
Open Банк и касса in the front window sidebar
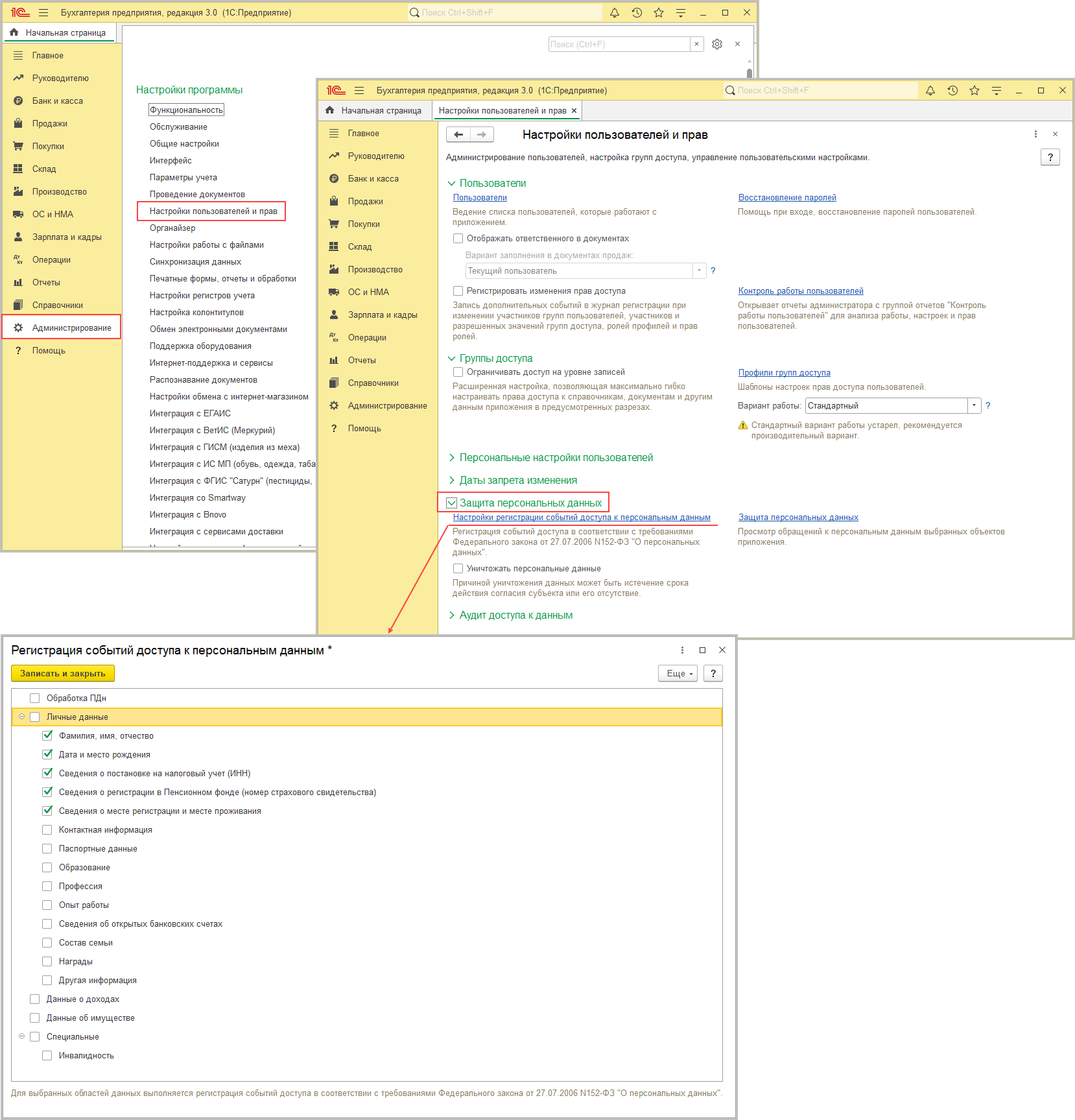pyautogui.click(x=373, y=179)
